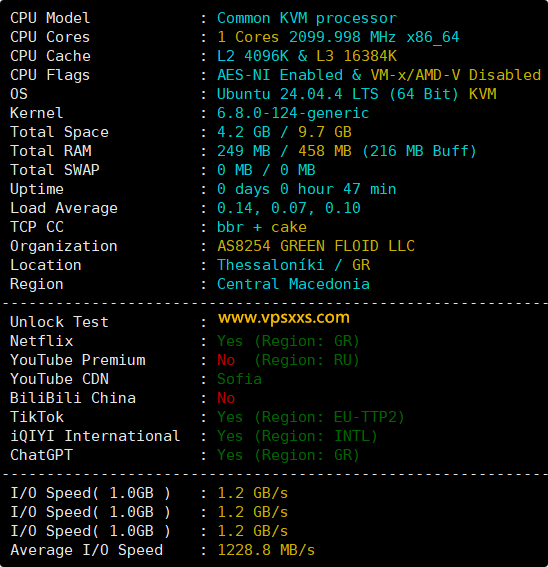Click the CPU Cache value L2 4096K & L3 16384K
Viewport: 548px width, 567px height.
(307, 56)
